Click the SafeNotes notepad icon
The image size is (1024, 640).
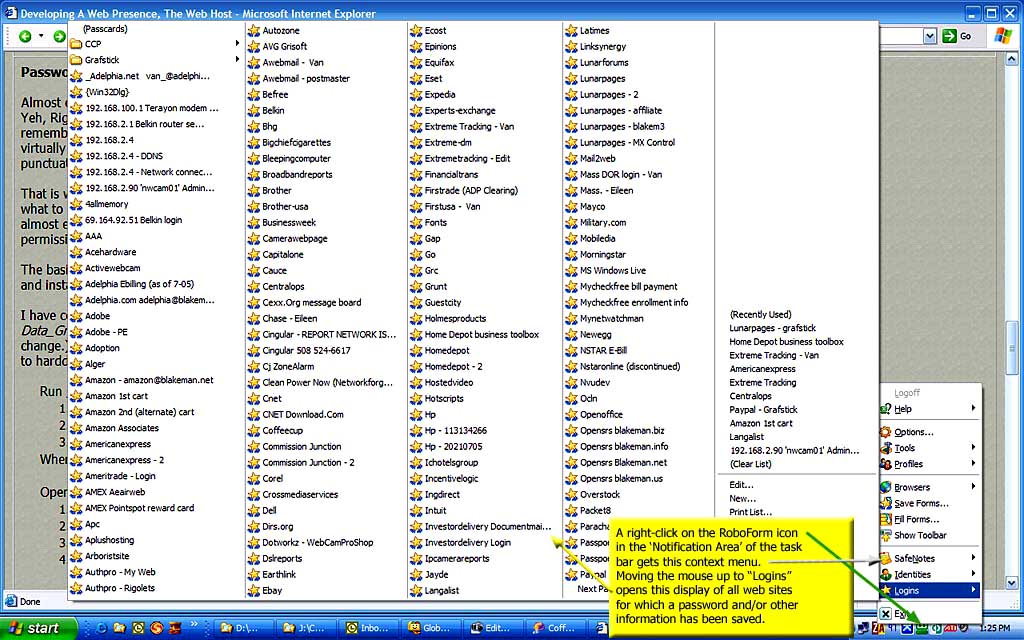point(886,558)
